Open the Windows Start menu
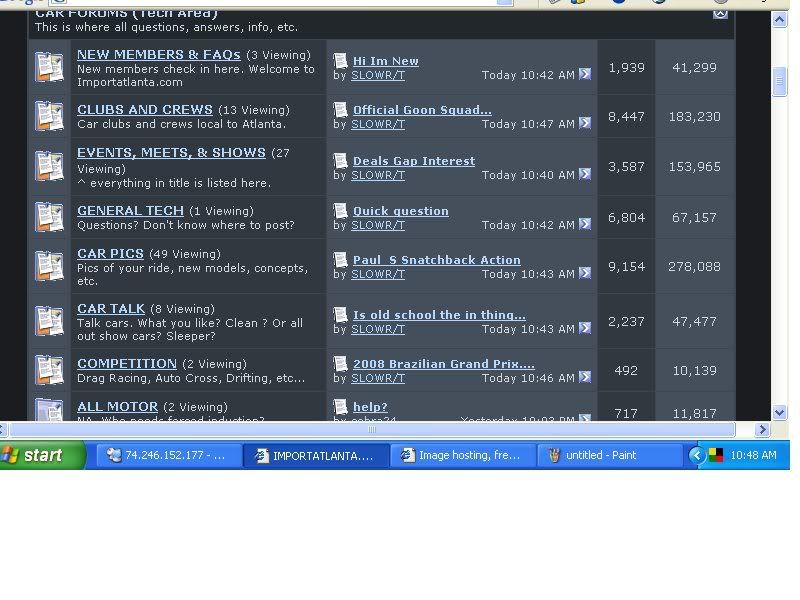 click(43, 455)
